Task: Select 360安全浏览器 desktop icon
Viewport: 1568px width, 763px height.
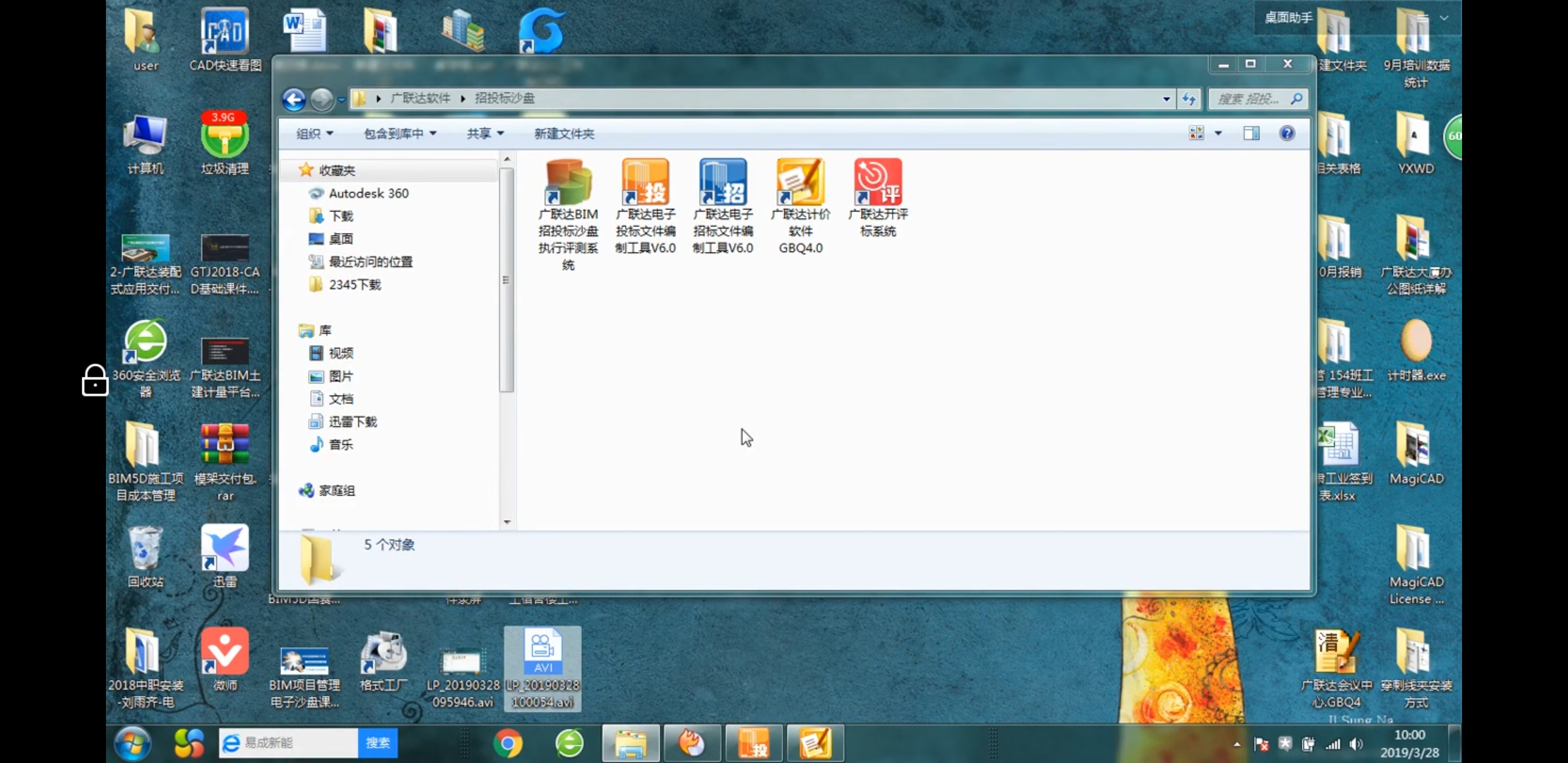Action: tap(145, 358)
